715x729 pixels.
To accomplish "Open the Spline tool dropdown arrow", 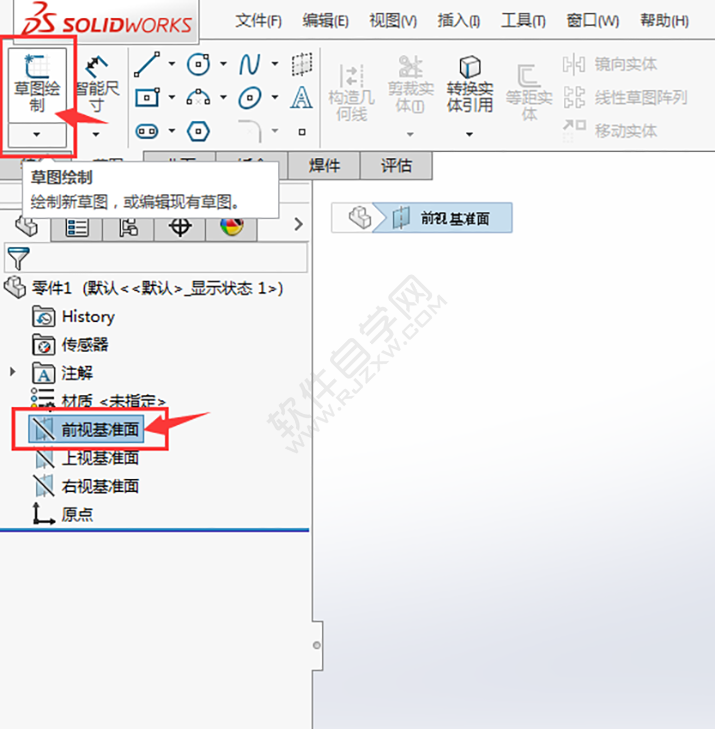I will (x=275, y=64).
